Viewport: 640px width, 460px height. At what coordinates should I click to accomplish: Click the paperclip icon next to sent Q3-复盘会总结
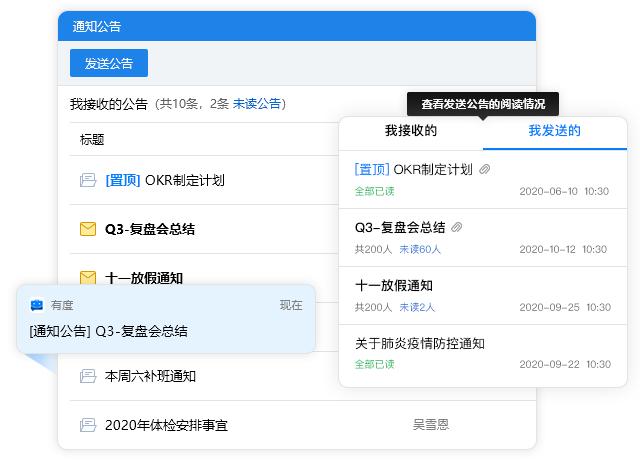point(458,227)
